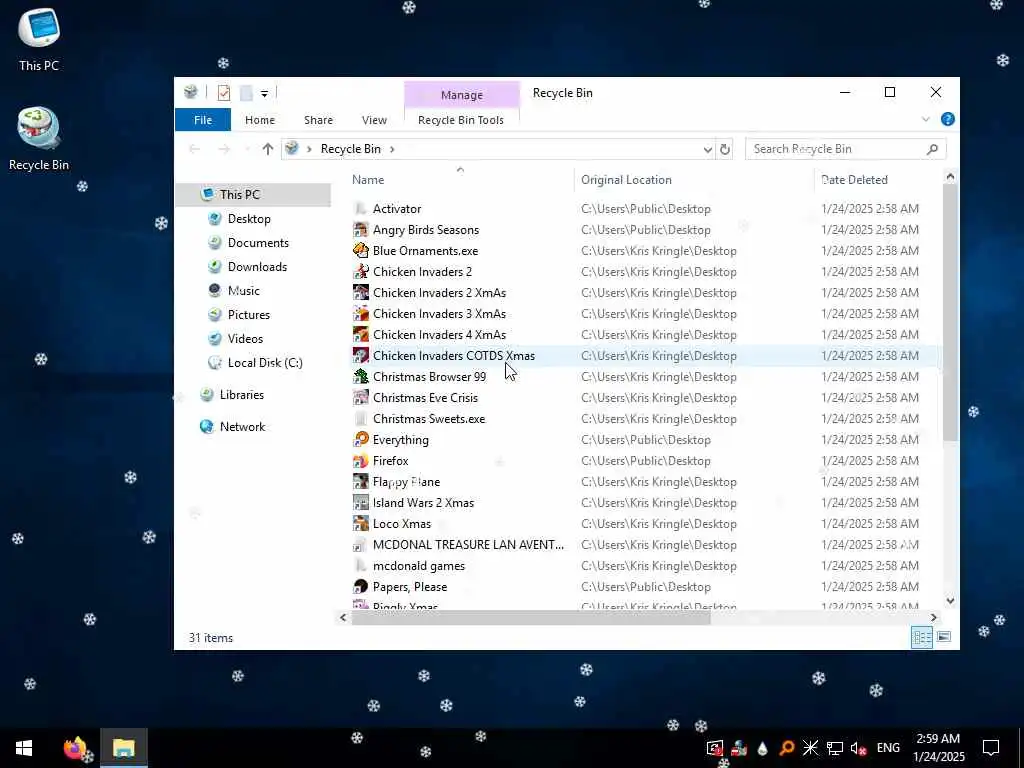The width and height of the screenshot is (1024, 768).
Task: Select Angry Birds Seasons icon
Action: pos(360,230)
